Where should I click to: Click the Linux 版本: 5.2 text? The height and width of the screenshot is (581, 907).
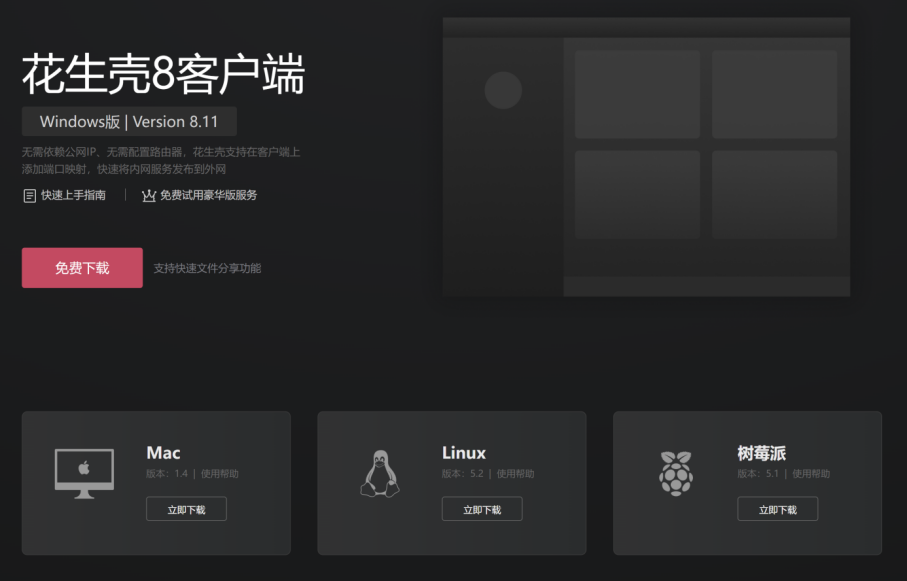pos(463,474)
